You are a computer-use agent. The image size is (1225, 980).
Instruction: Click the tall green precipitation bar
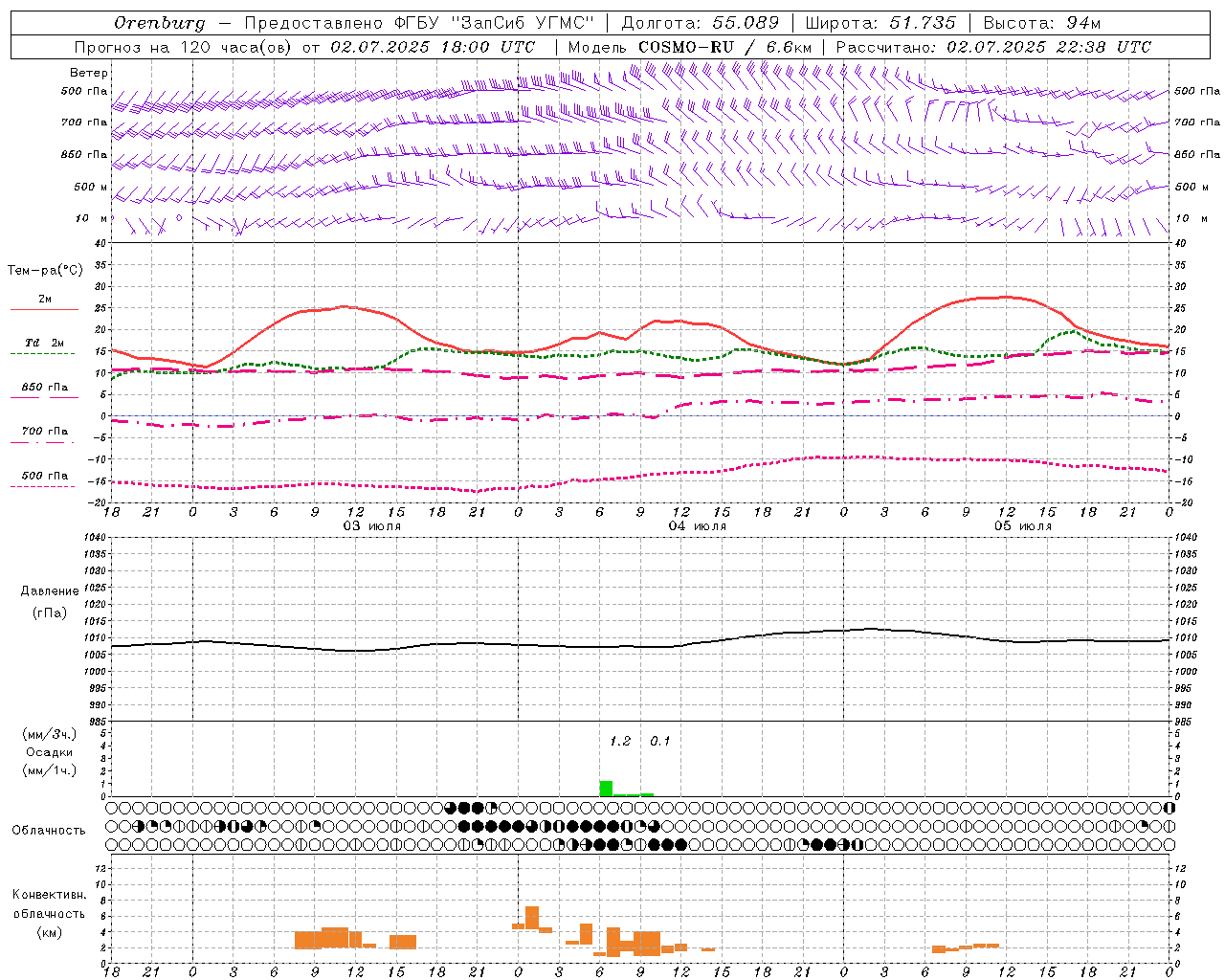[606, 789]
